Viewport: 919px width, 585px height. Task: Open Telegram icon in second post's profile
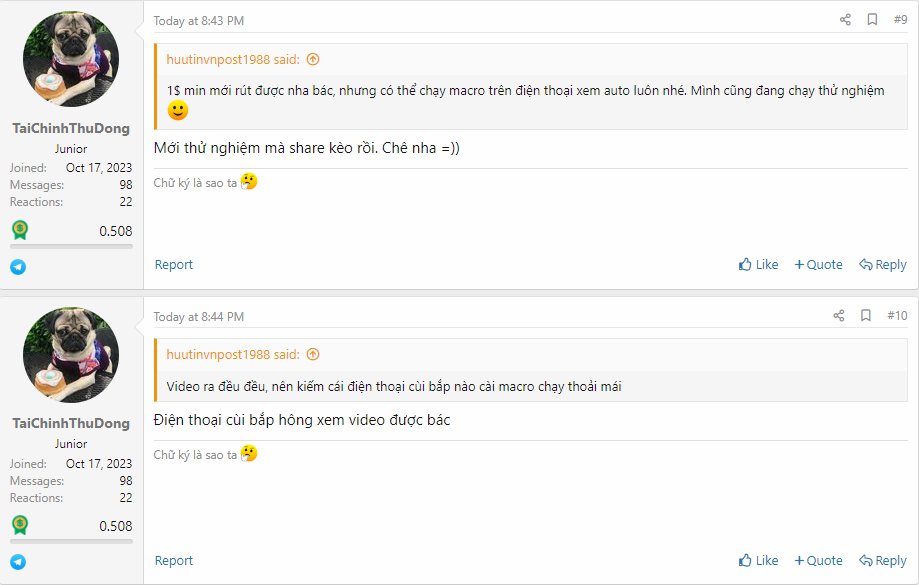pyautogui.click(x=18, y=562)
